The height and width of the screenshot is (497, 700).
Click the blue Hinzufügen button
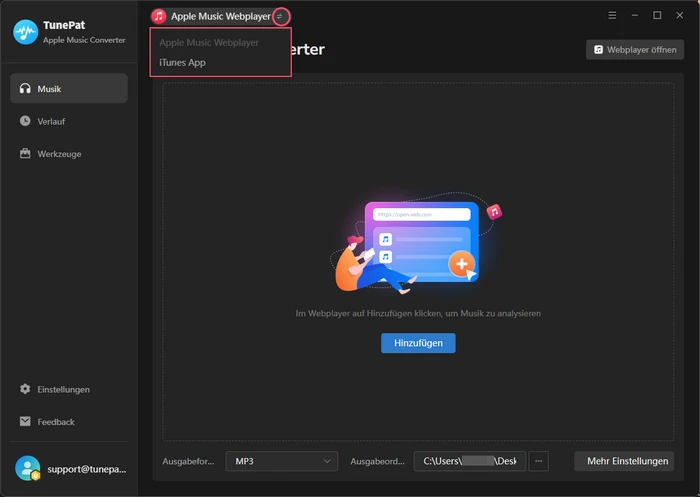418,343
